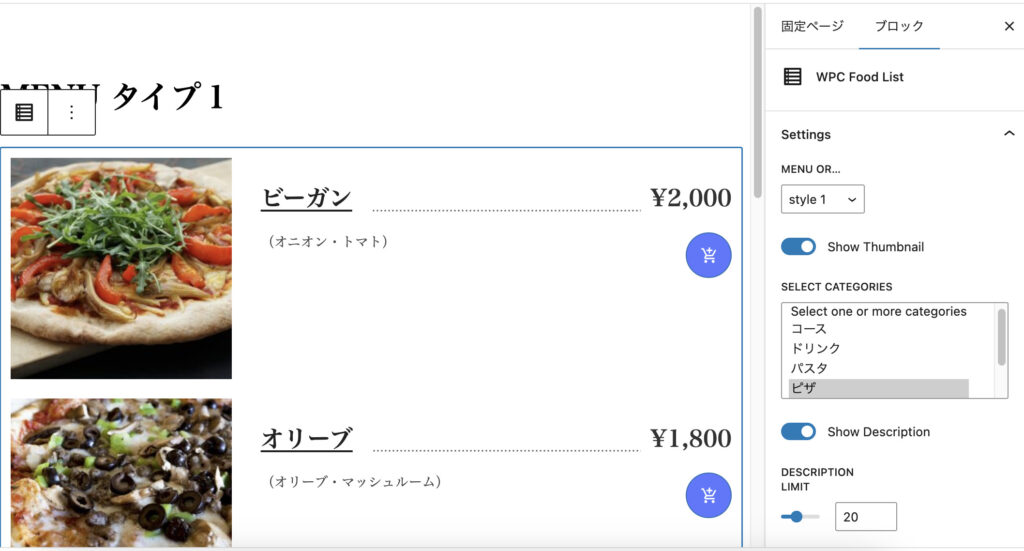This screenshot has width=1024, height=551.
Task: Add the オリーブ pizza to cart
Action: 708,495
